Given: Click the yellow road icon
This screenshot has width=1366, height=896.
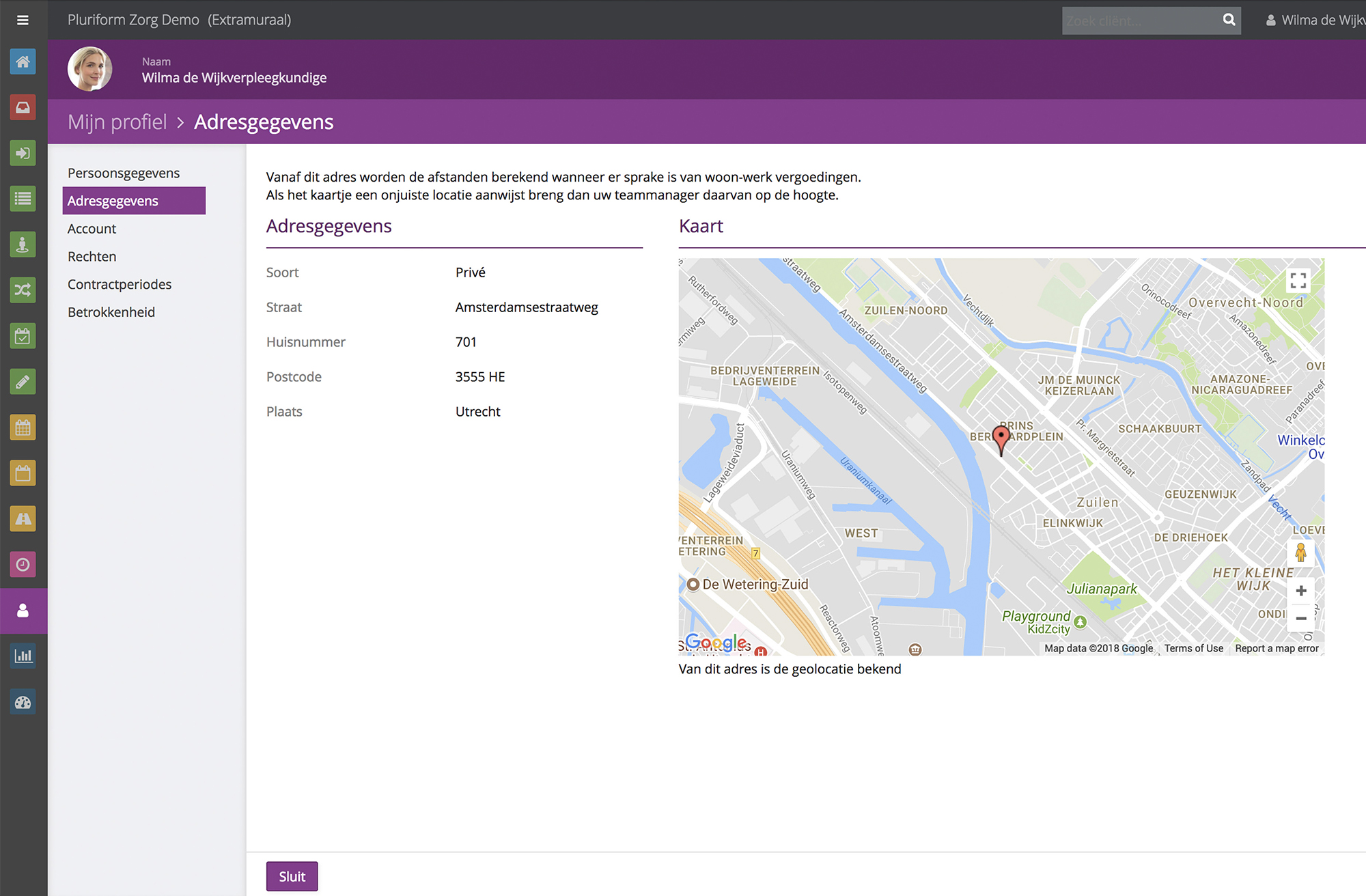Looking at the screenshot, I should coord(23,519).
